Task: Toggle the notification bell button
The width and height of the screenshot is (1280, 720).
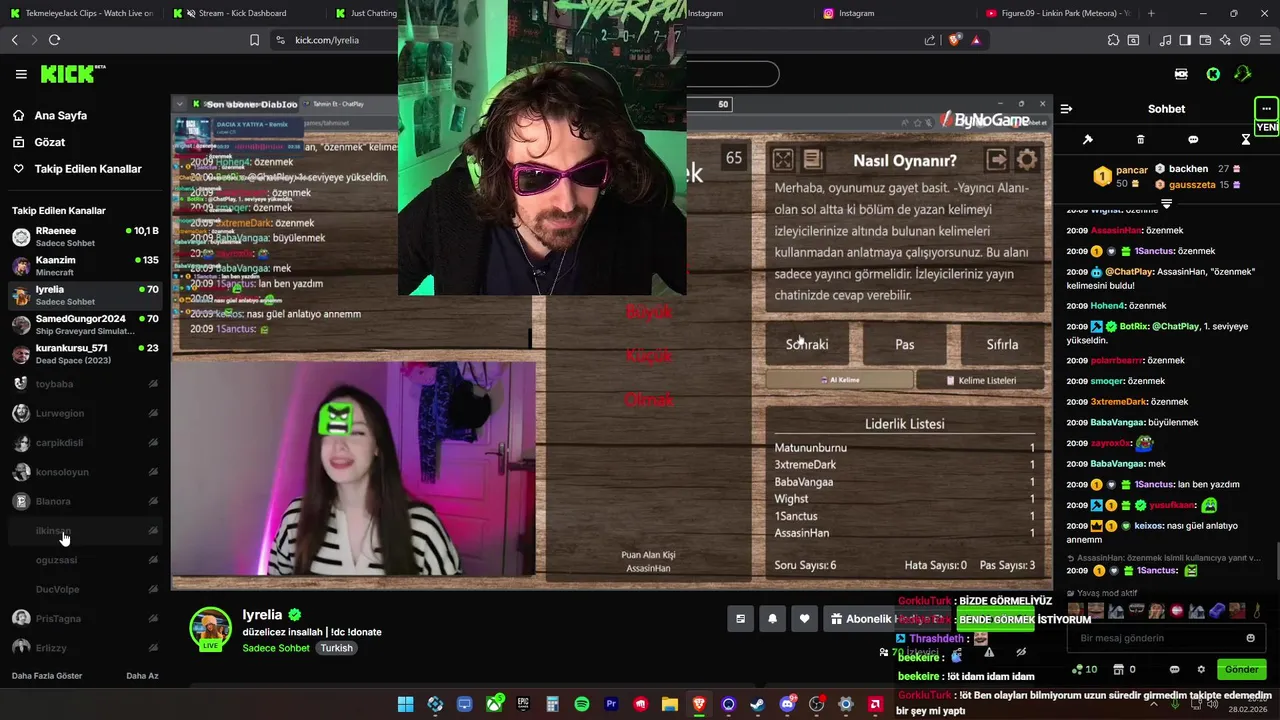Action: (x=772, y=619)
